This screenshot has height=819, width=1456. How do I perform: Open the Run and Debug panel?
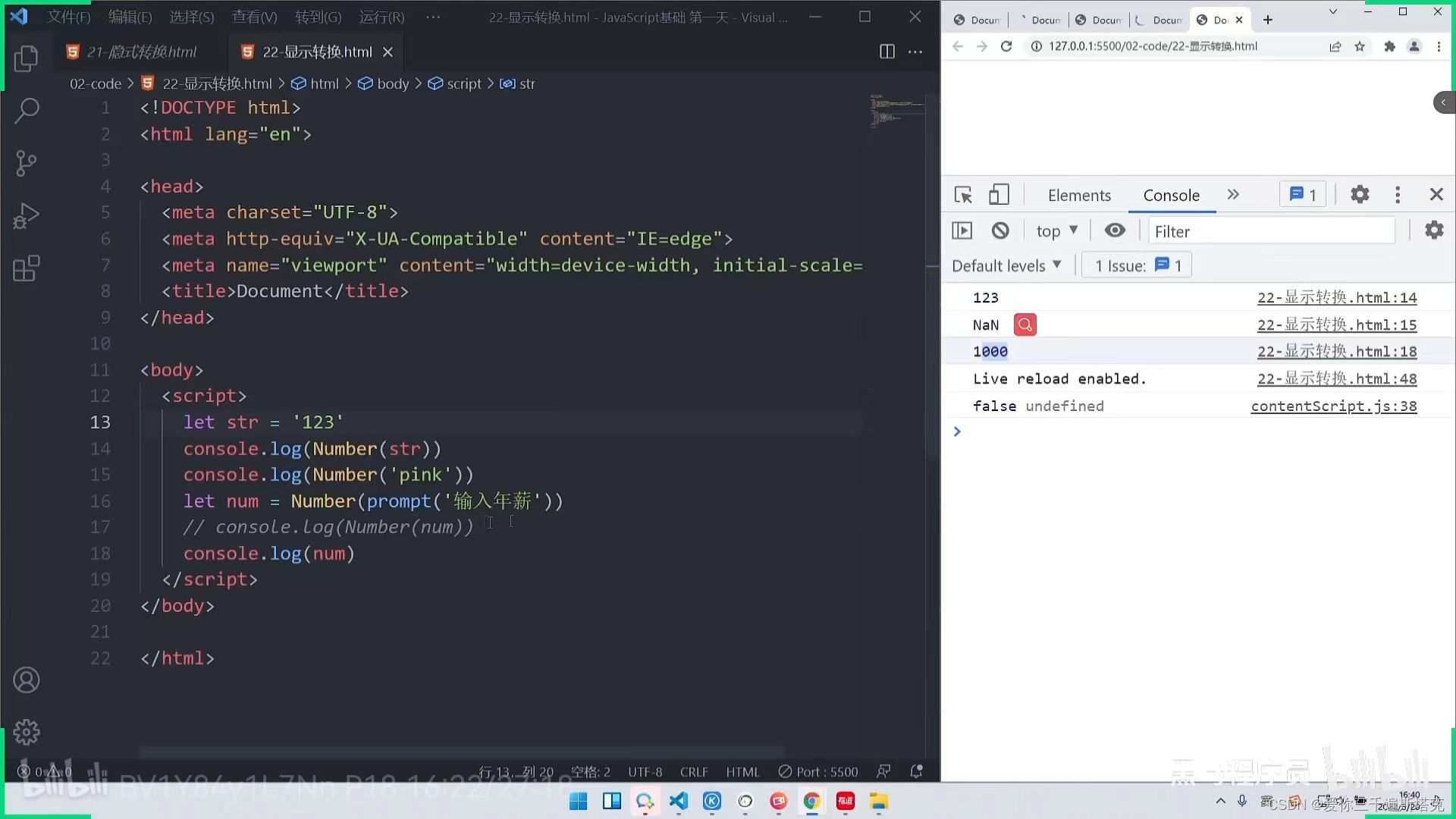coord(27,216)
